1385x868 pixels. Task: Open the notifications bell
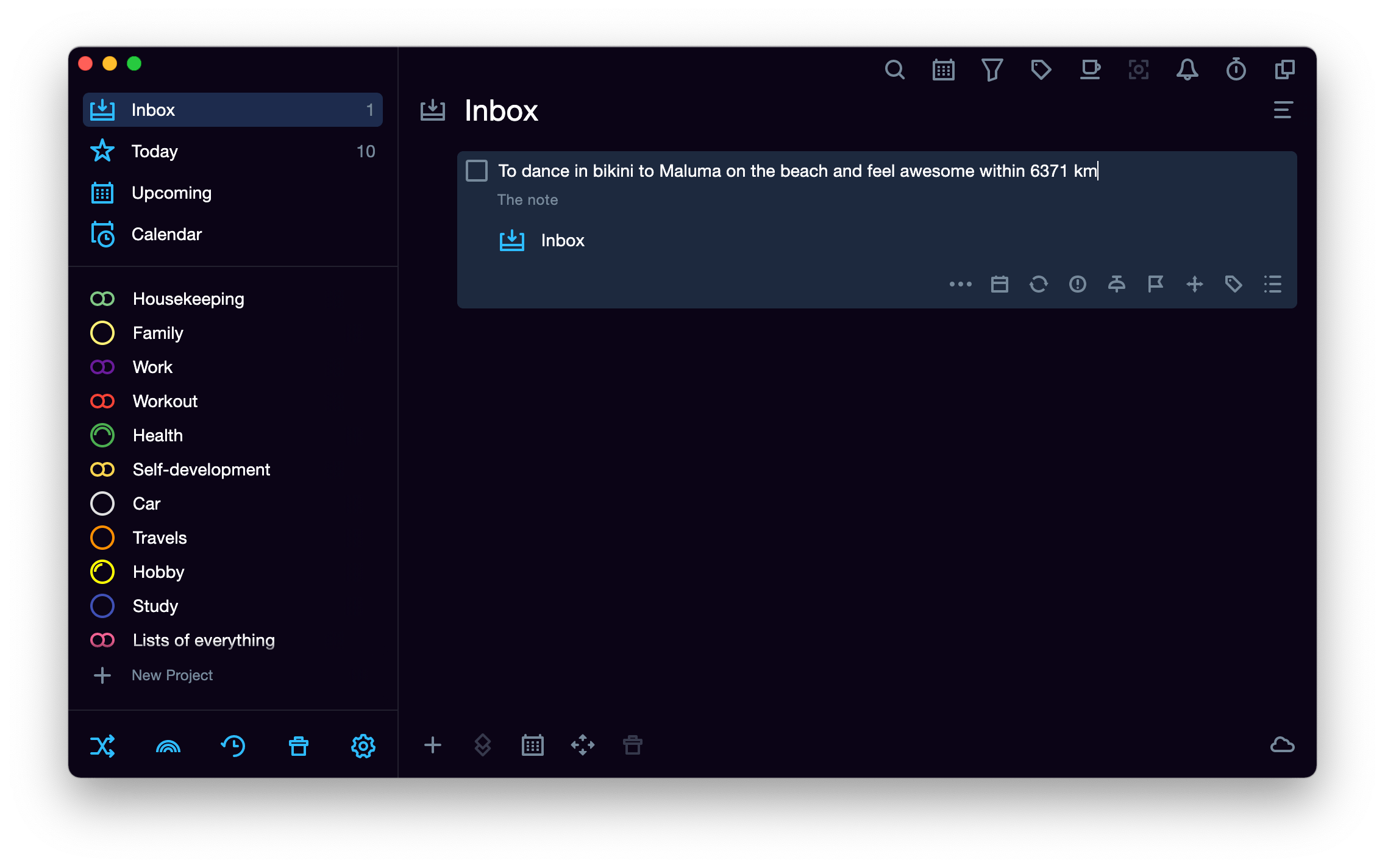pyautogui.click(x=1187, y=70)
